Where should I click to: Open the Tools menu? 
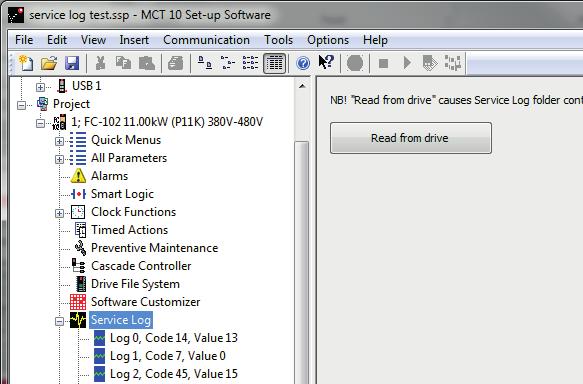278,40
